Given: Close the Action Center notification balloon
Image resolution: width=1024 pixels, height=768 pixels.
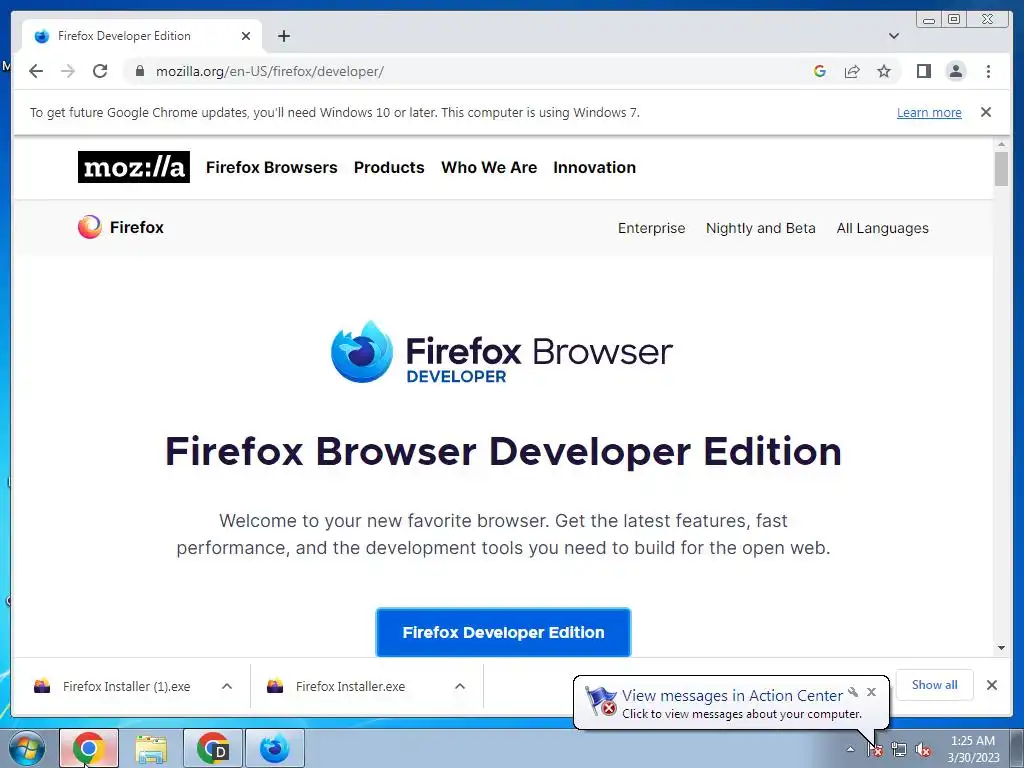Looking at the screenshot, I should click(871, 692).
